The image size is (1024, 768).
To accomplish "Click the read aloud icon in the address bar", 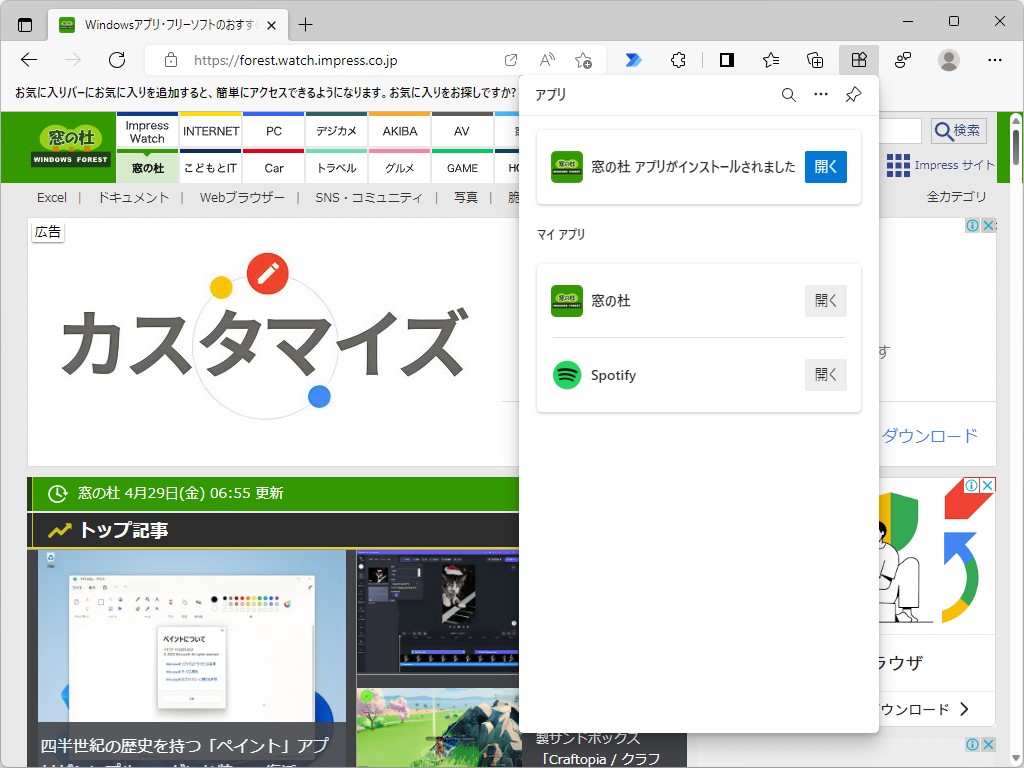I will [x=547, y=59].
